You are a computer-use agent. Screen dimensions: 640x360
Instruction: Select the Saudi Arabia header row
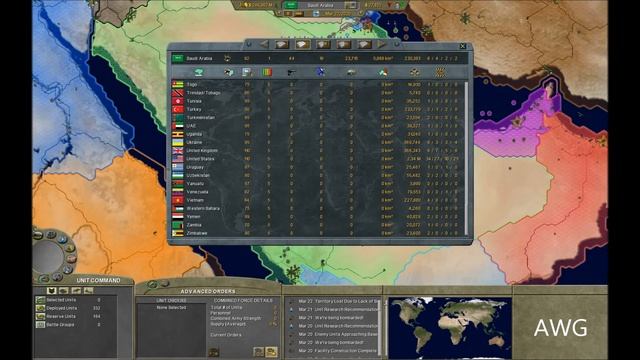pyautogui.click(x=319, y=58)
